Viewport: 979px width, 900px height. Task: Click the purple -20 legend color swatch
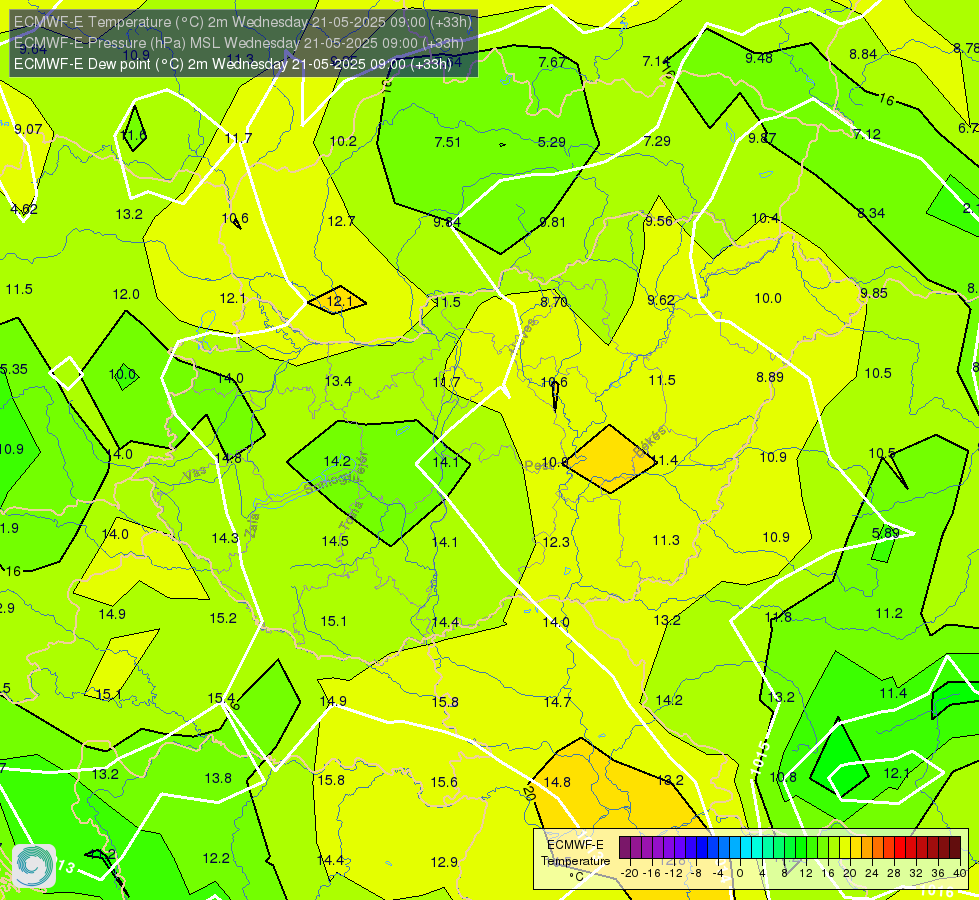[624, 848]
